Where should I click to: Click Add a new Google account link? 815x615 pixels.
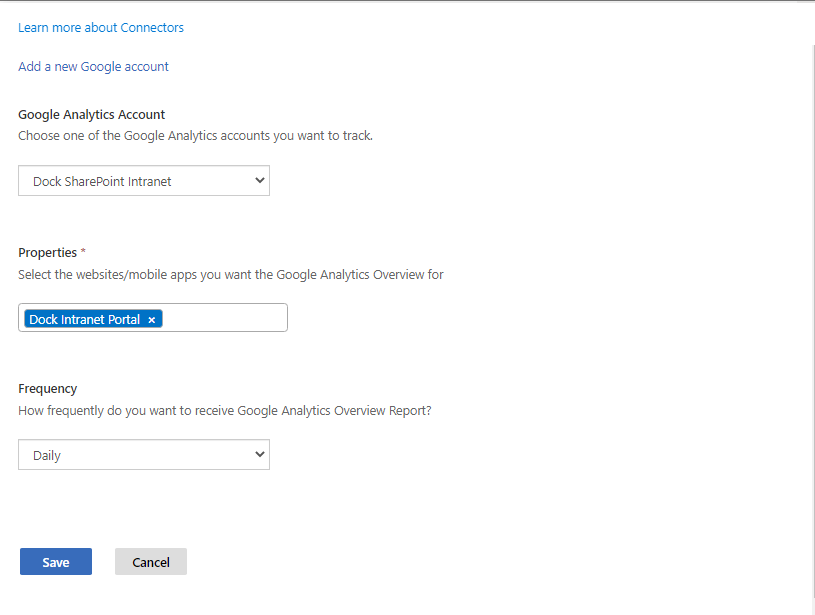click(x=94, y=67)
